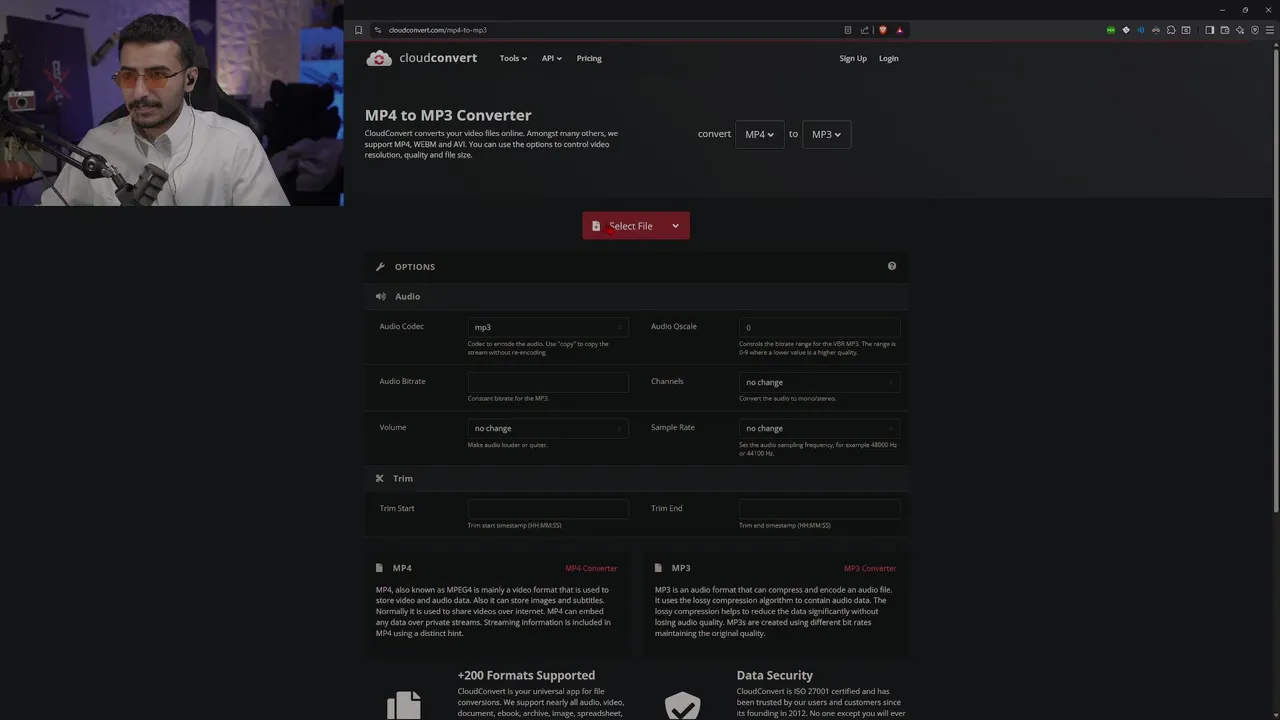Open Brave Rewards triangle icon
This screenshot has width=1280, height=720.
899,30
